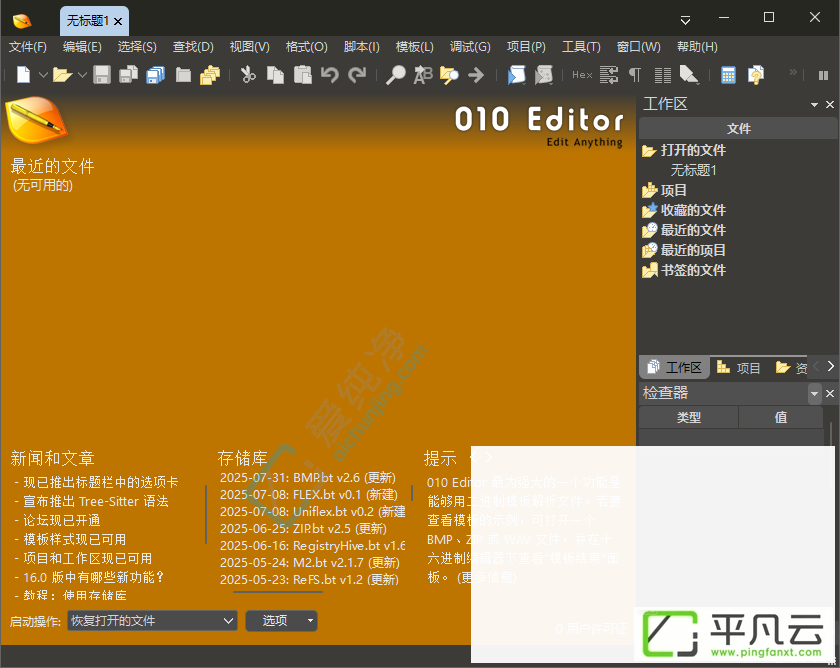Viewport: 840px width, 668px height.
Task: Toggle column mode icon
Action: [x=663, y=75]
